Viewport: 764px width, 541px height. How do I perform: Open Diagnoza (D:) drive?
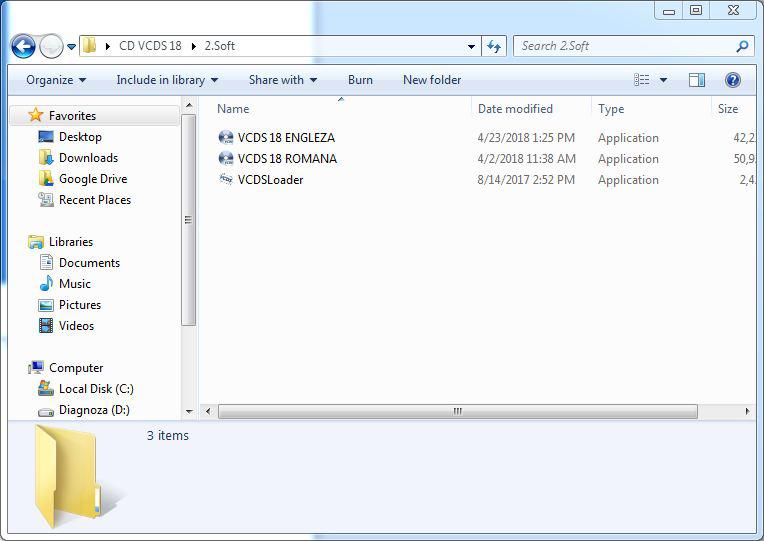94,410
